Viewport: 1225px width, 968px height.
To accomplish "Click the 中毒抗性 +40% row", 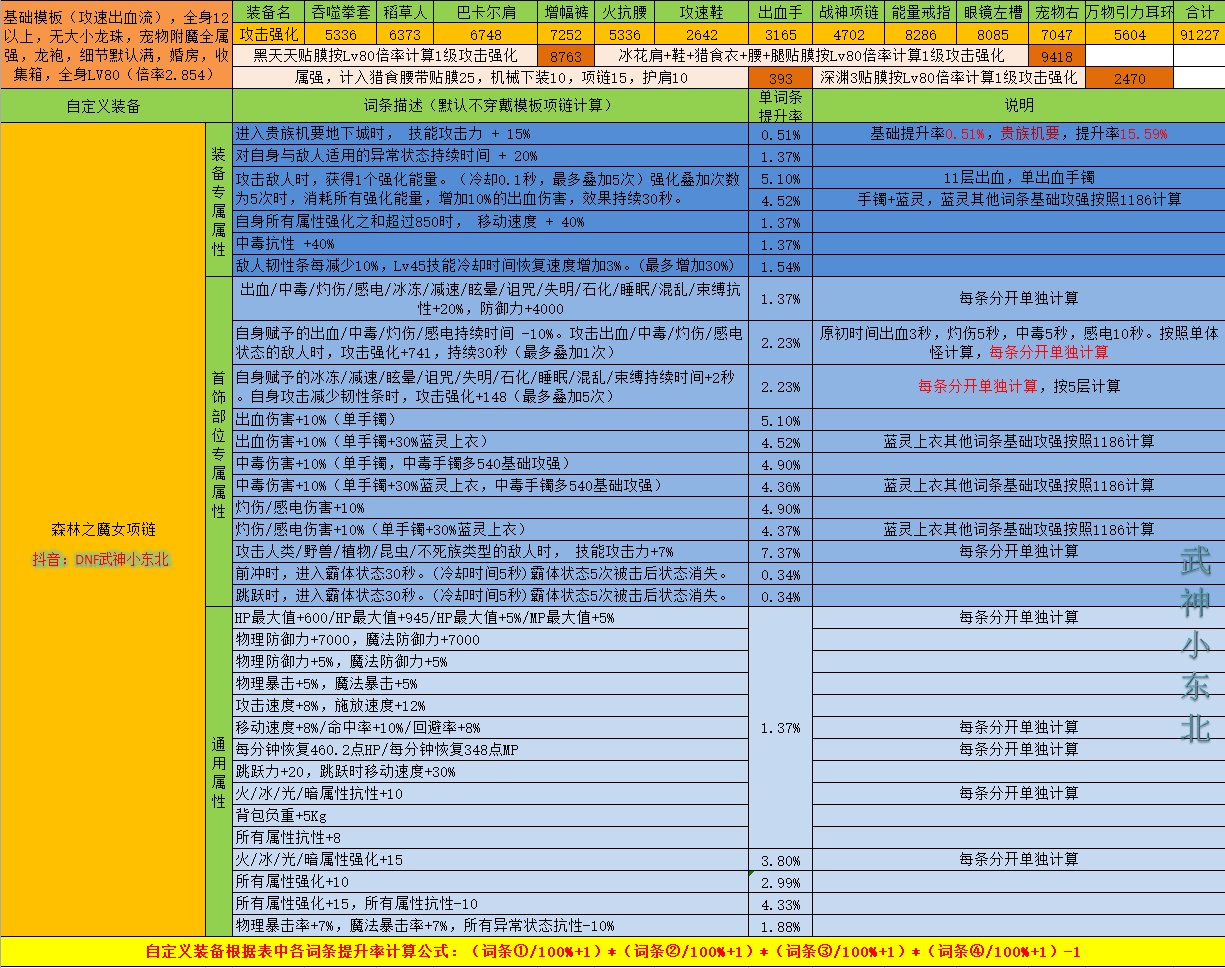I will [490, 245].
